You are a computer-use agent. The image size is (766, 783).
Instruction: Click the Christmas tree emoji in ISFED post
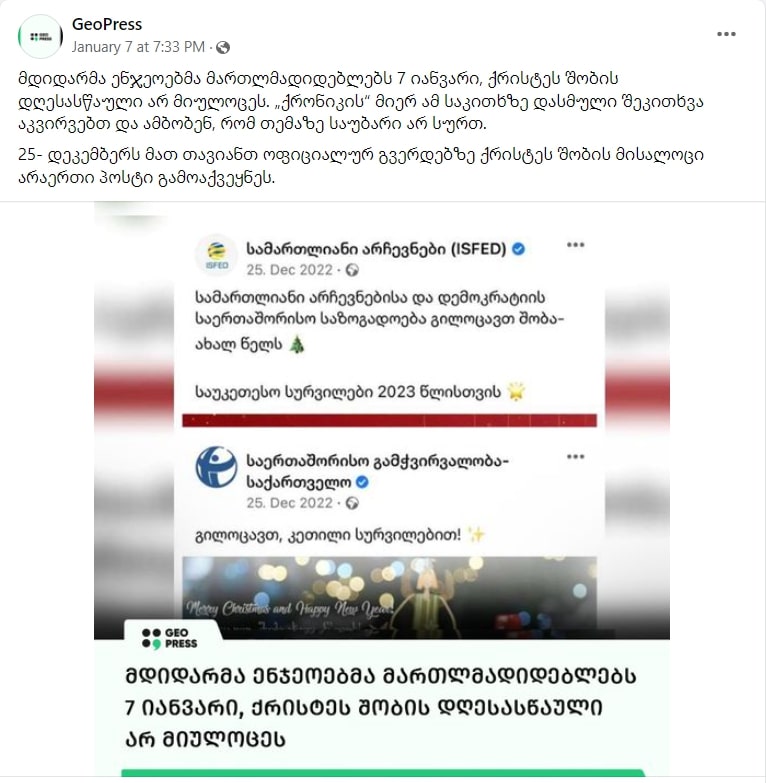(x=297, y=344)
